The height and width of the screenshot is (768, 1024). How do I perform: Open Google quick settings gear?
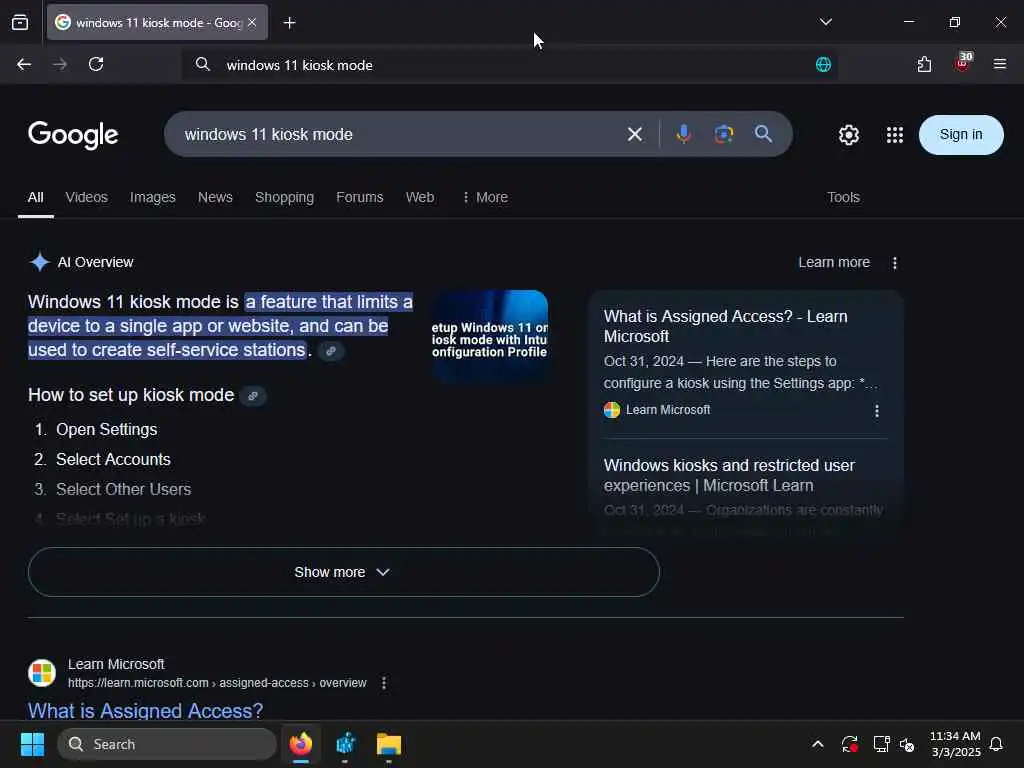[x=848, y=135]
